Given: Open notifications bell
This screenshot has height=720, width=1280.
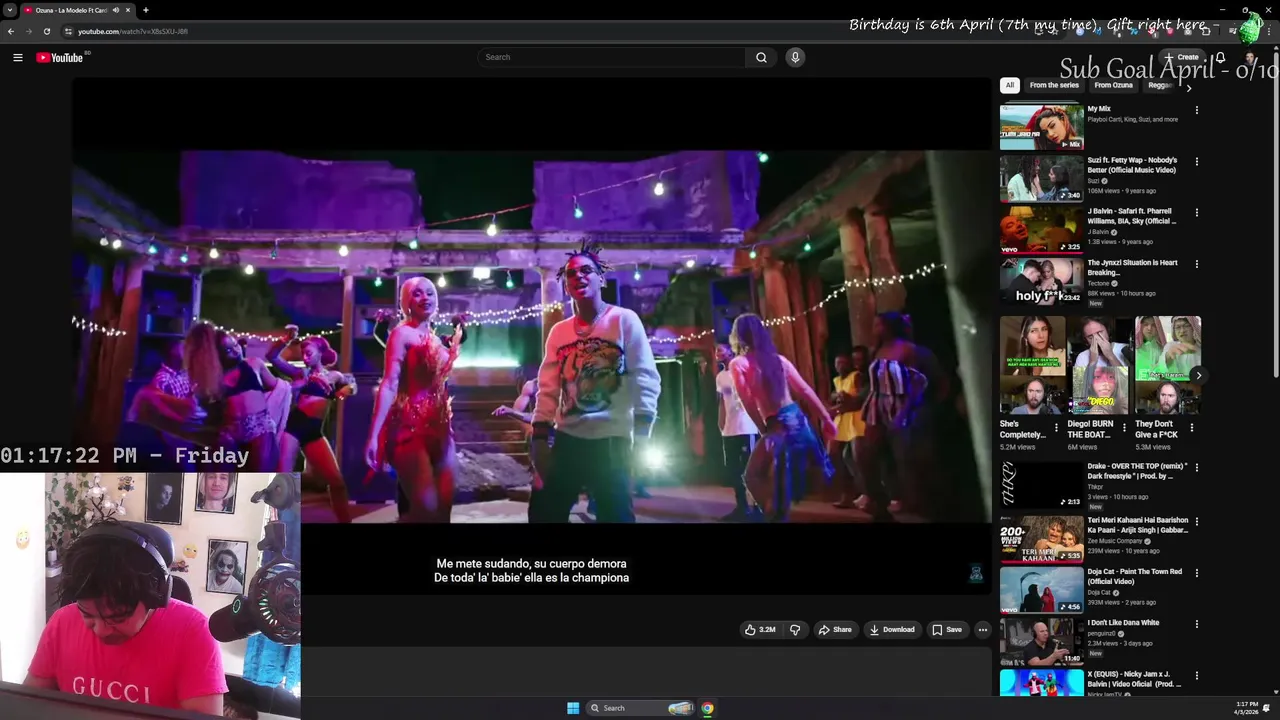Looking at the screenshot, I should tap(1221, 57).
